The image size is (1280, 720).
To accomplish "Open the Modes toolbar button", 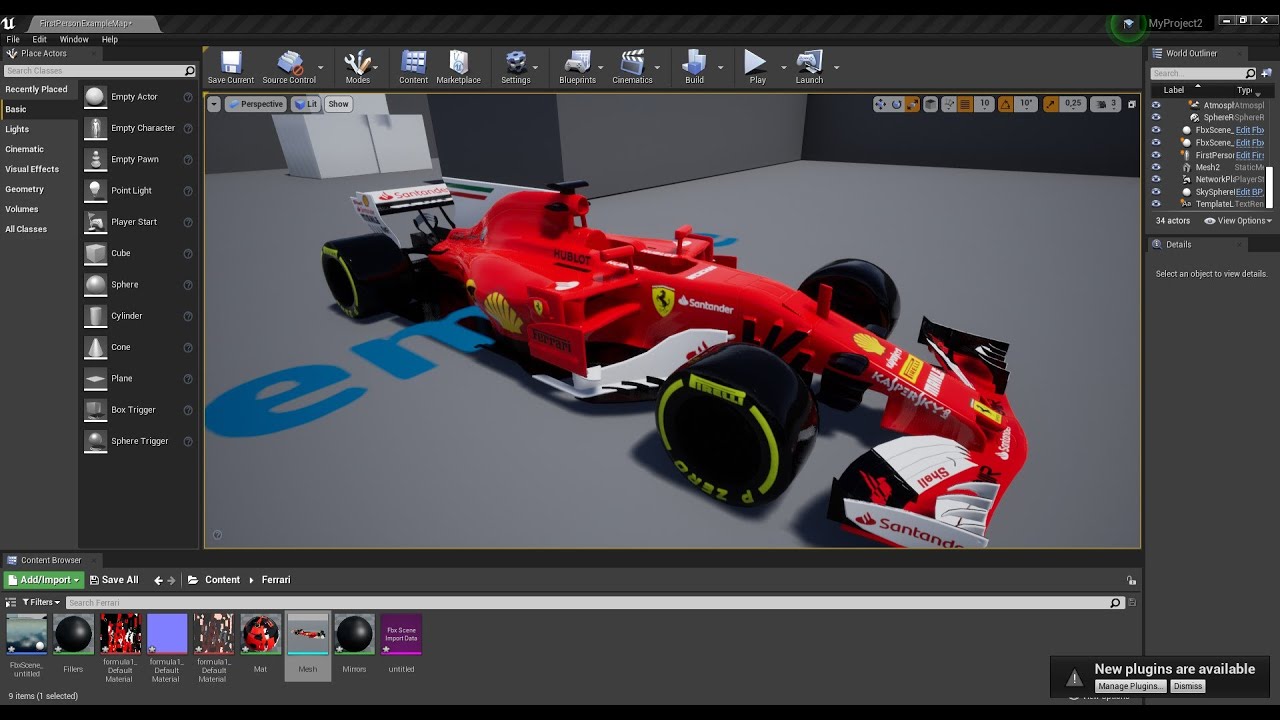I will (357, 68).
